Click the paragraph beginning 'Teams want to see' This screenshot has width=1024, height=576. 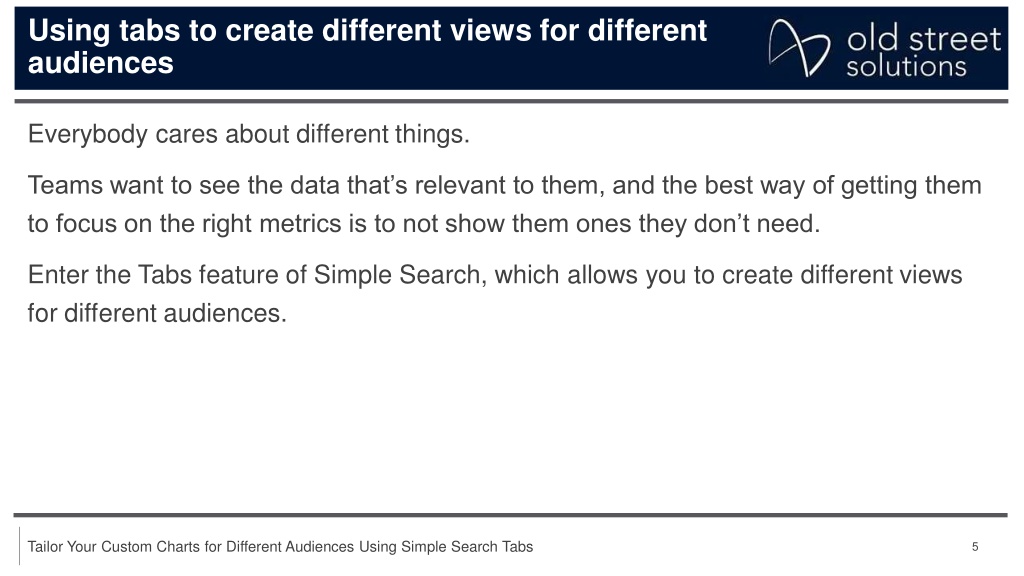click(x=504, y=204)
